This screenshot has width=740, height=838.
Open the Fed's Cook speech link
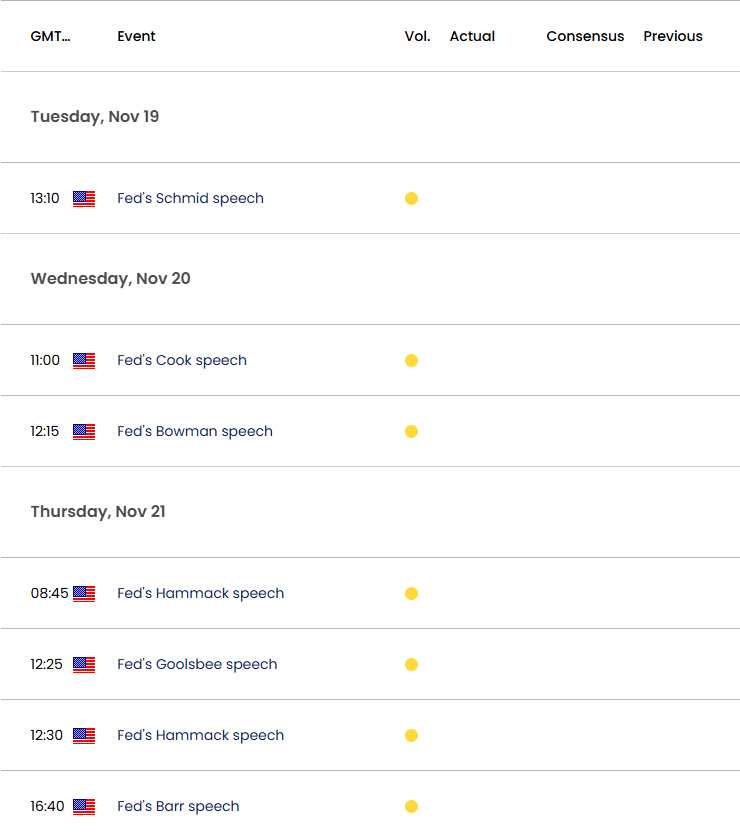(182, 360)
